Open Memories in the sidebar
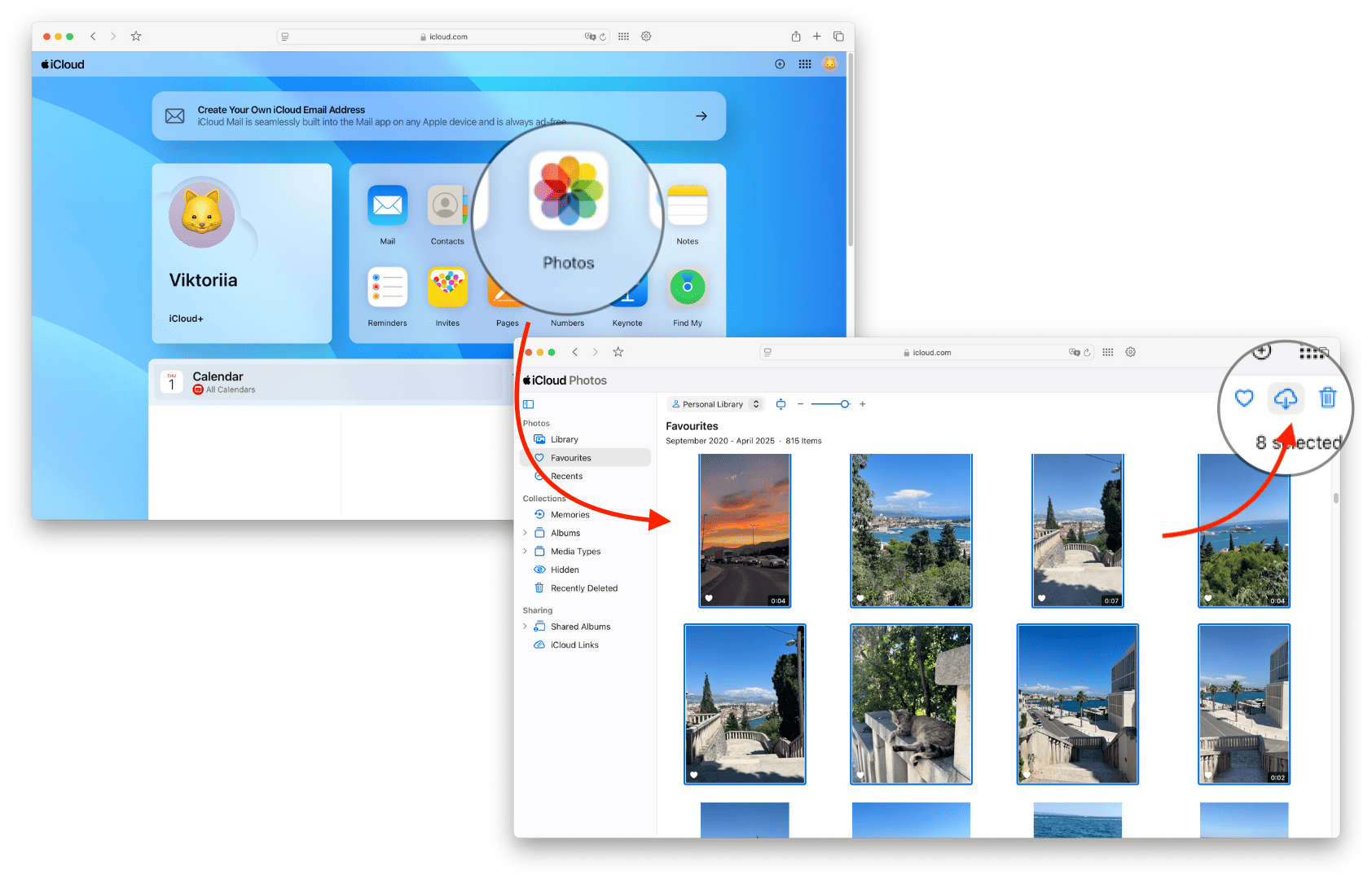The image size is (1372, 880). pyautogui.click(x=585, y=515)
